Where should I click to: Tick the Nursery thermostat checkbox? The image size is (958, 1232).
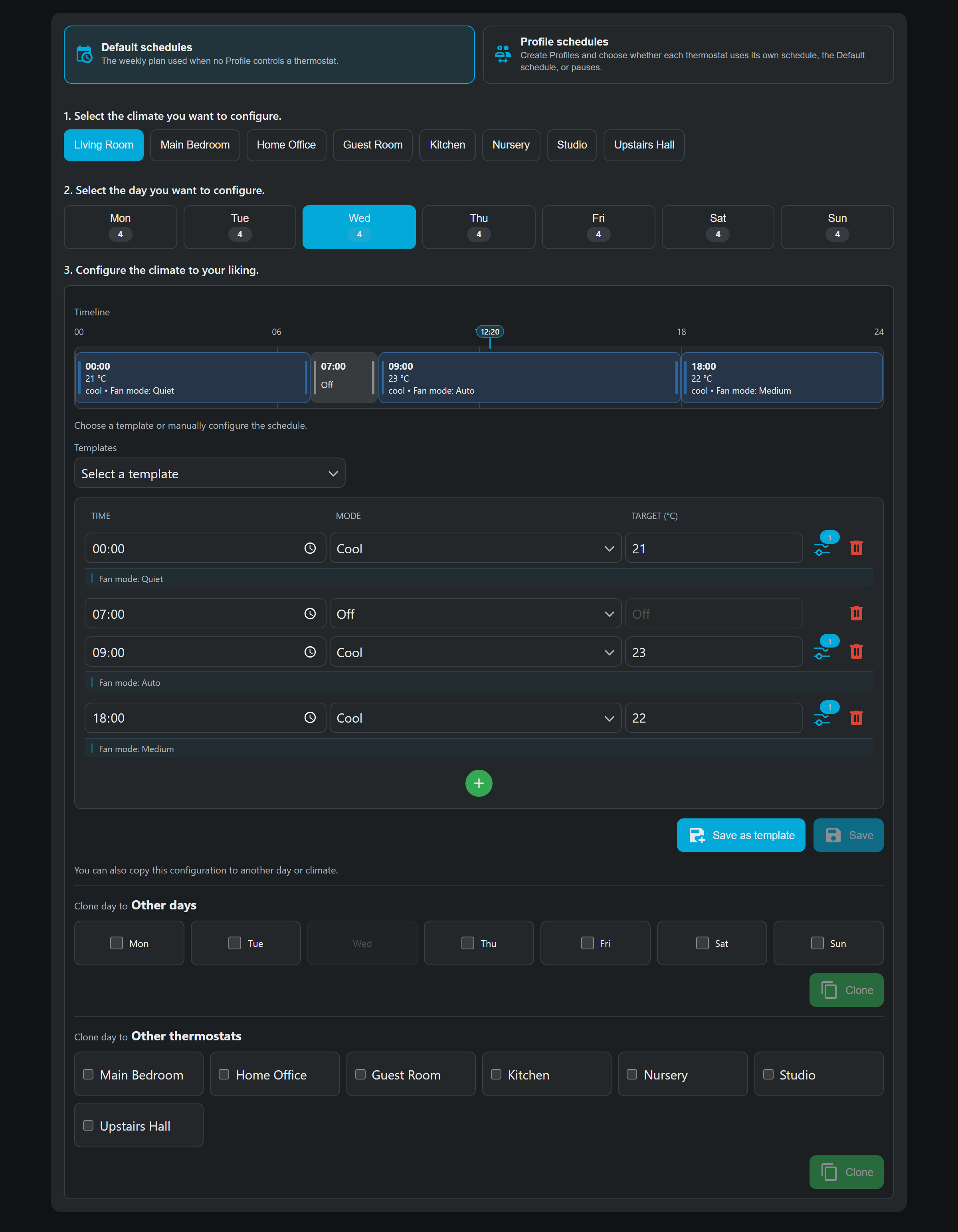(632, 1074)
